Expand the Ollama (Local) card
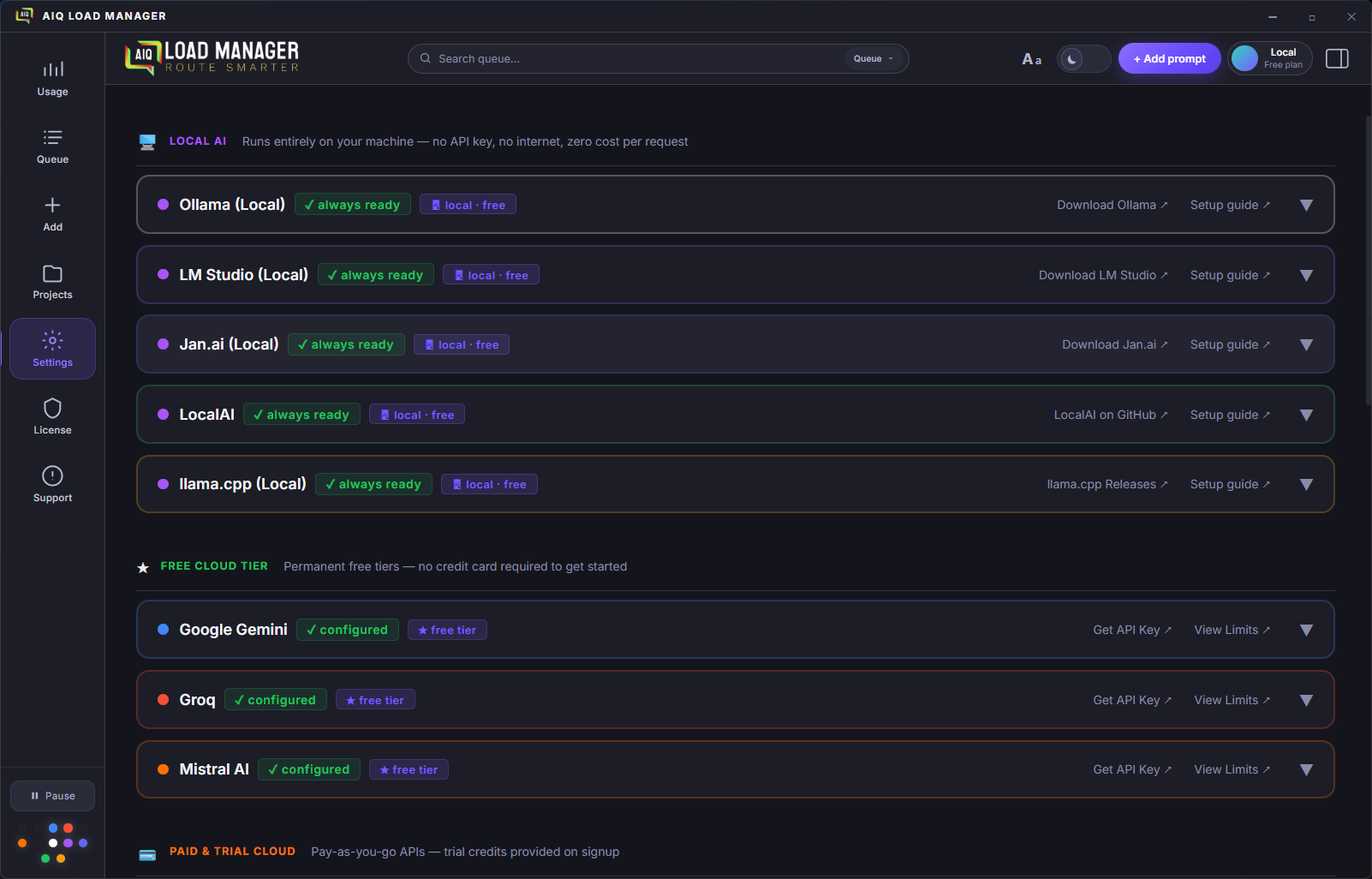This screenshot has width=1372, height=879. click(x=1306, y=205)
